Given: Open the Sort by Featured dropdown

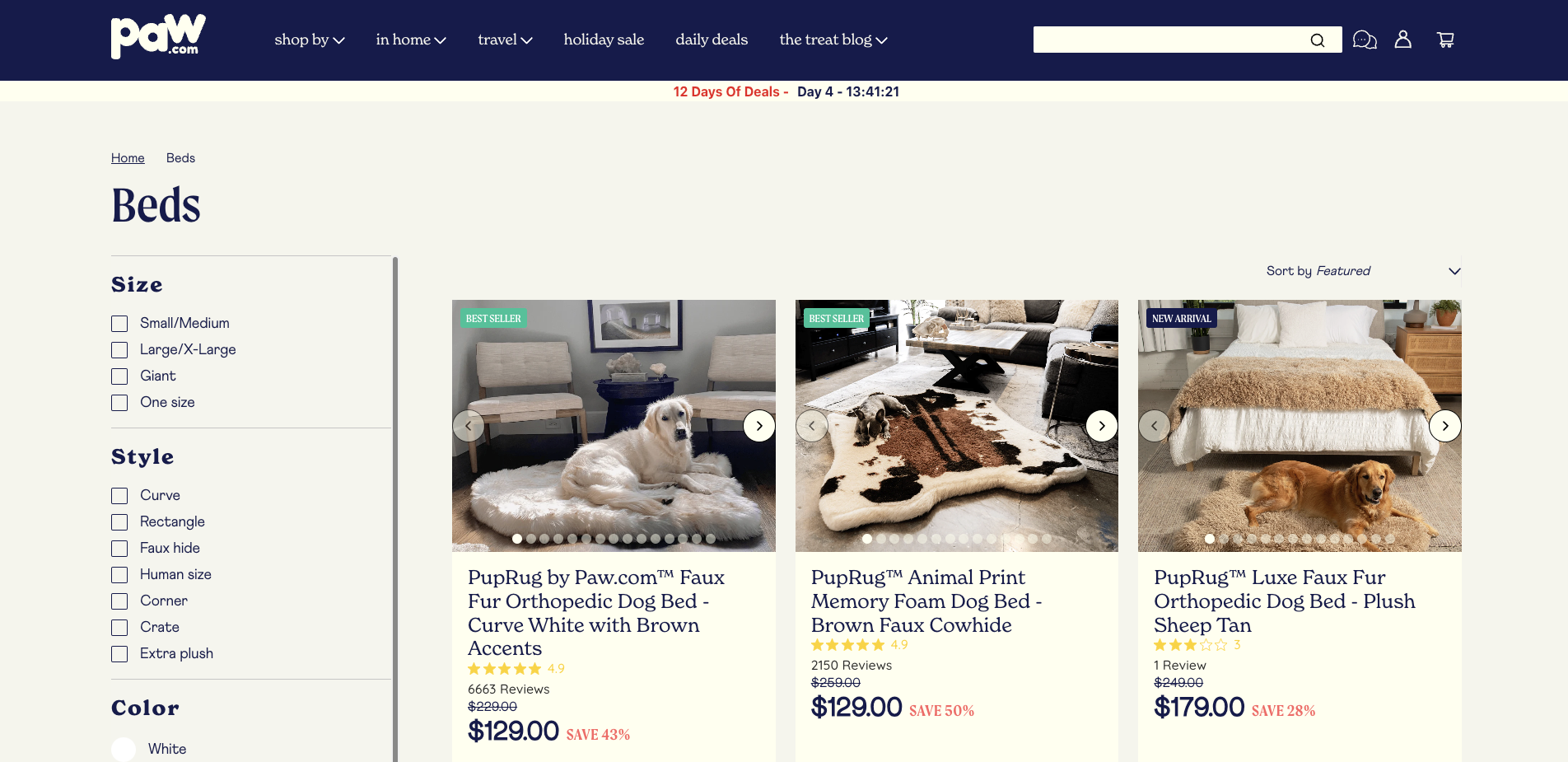Looking at the screenshot, I should coord(1363,271).
